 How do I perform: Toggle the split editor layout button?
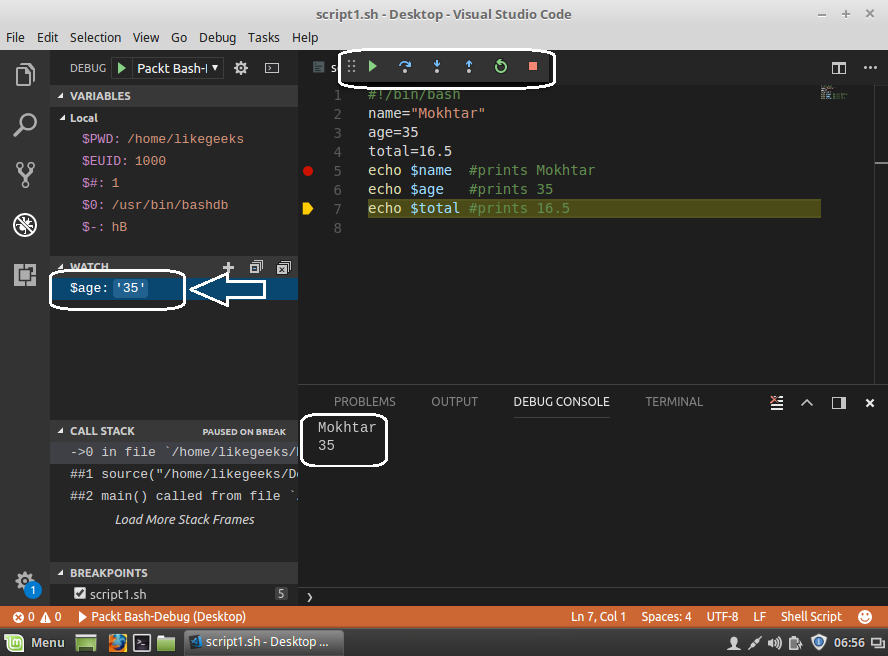tap(839, 68)
